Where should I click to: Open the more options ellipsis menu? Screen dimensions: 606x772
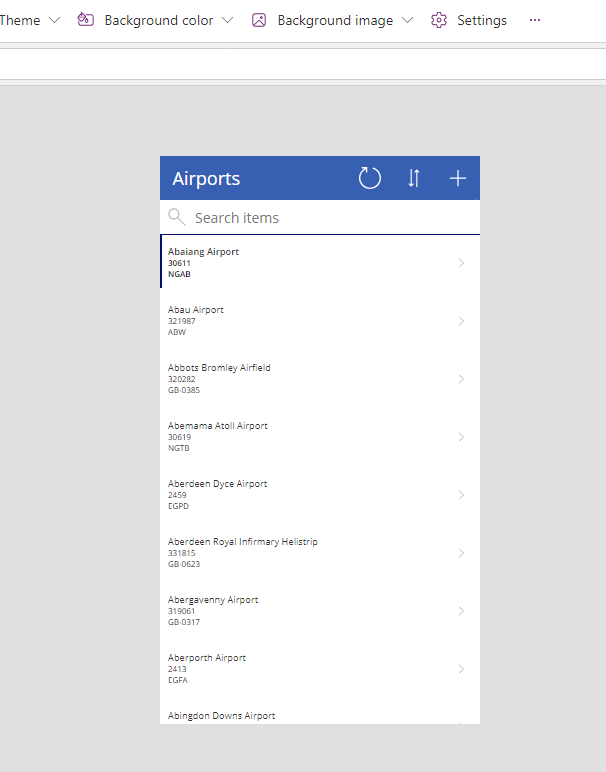pos(535,20)
